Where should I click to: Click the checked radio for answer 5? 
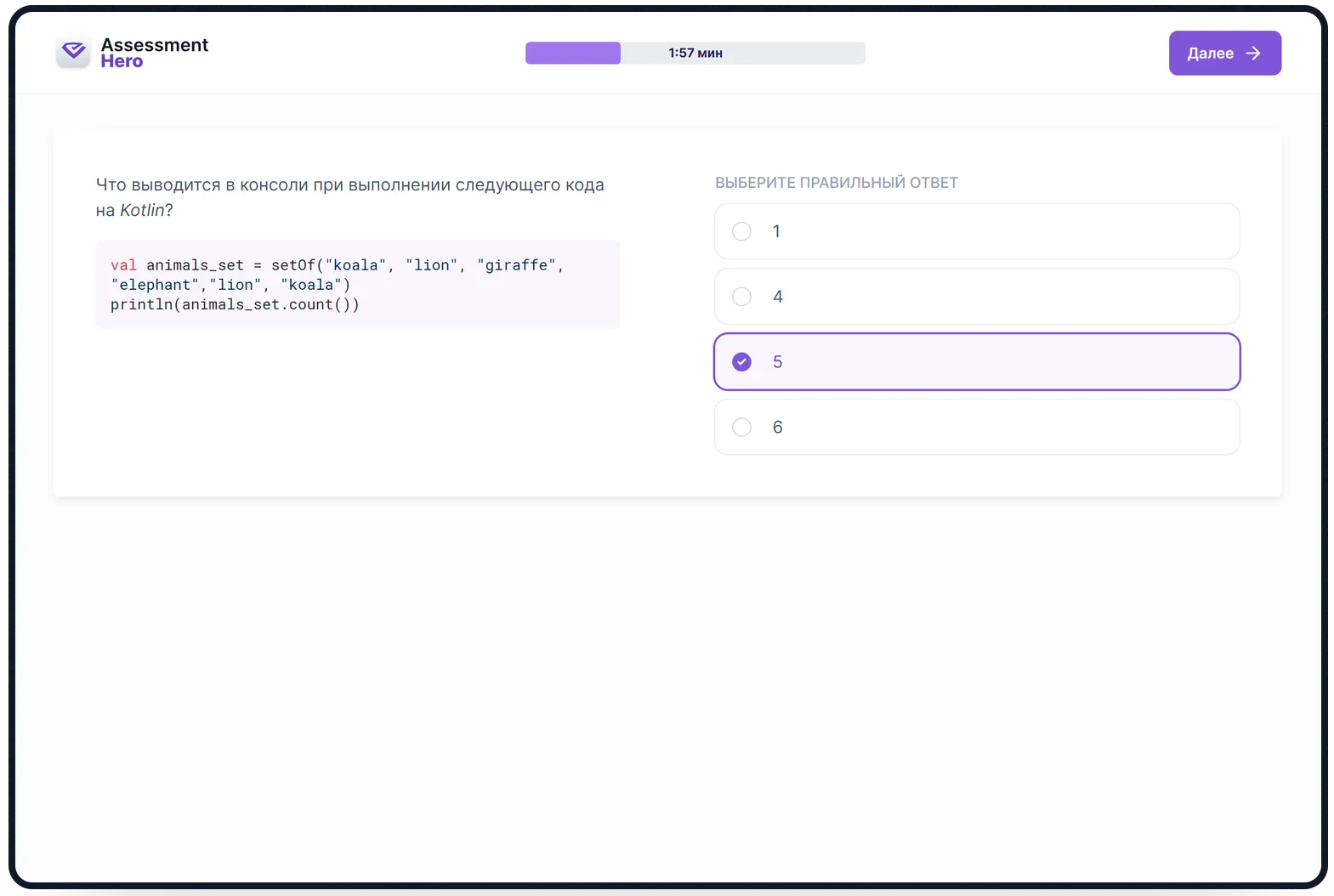click(x=741, y=362)
